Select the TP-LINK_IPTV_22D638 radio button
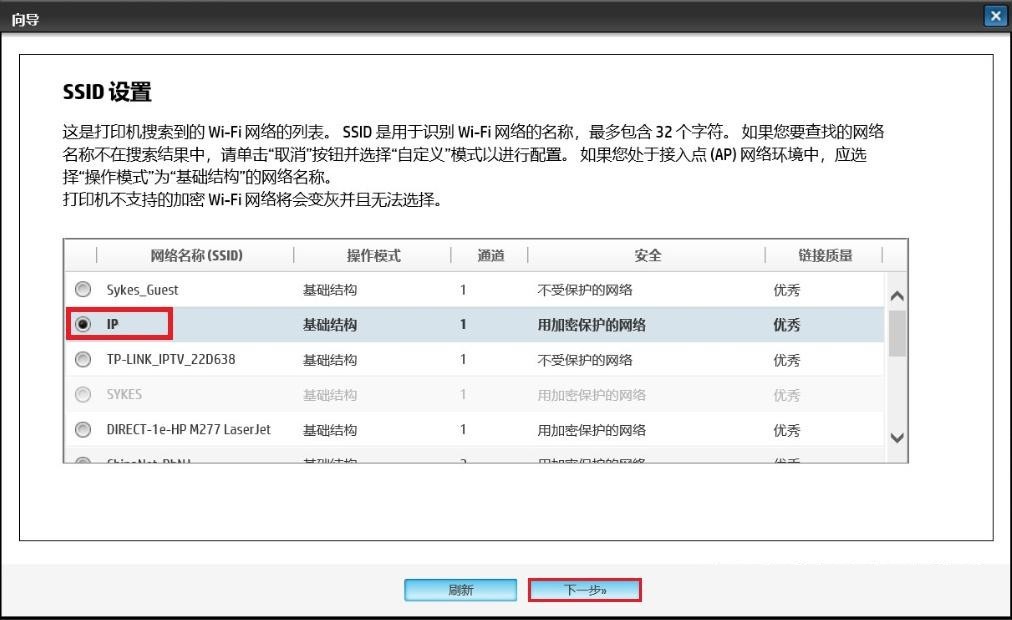 point(83,359)
